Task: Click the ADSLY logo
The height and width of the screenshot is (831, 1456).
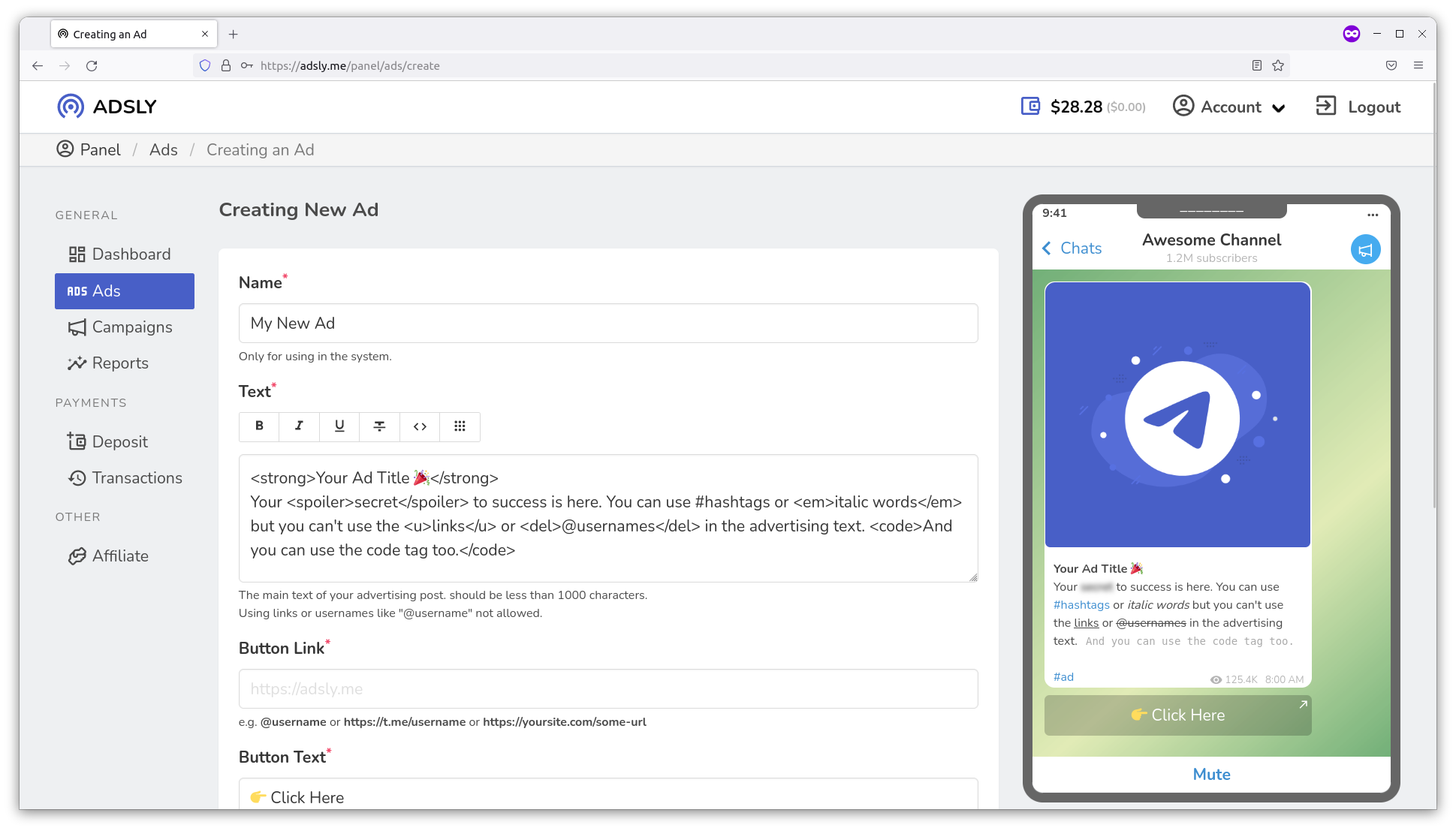Action: pyautogui.click(x=107, y=107)
